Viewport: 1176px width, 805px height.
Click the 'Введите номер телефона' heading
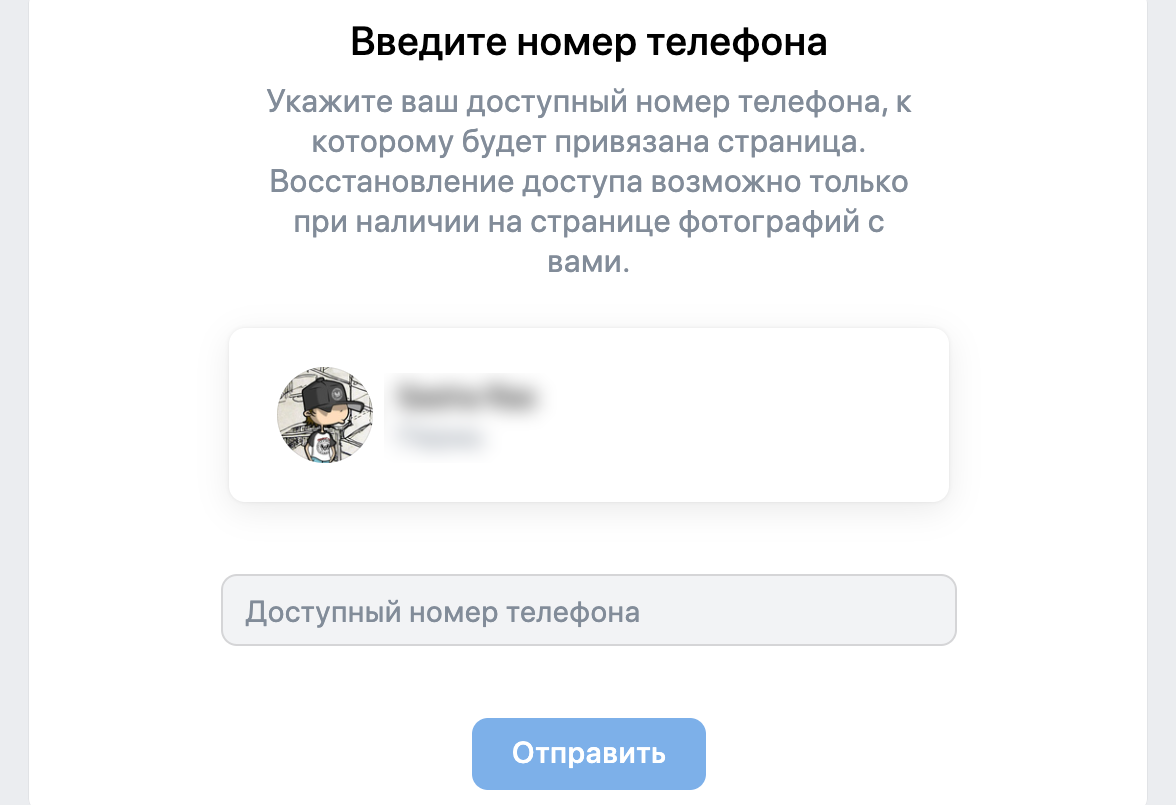588,40
